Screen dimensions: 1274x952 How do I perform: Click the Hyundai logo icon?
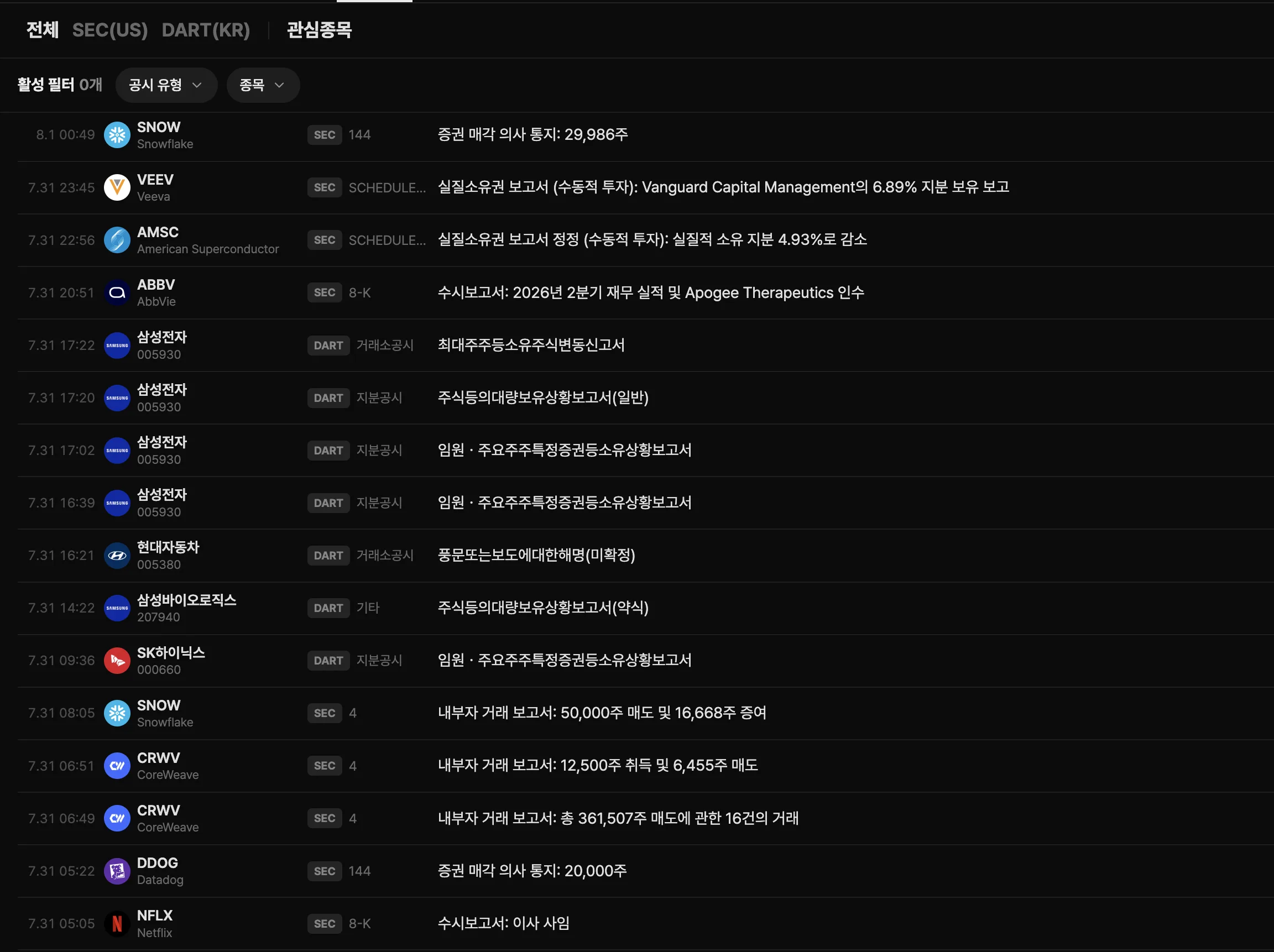117,556
